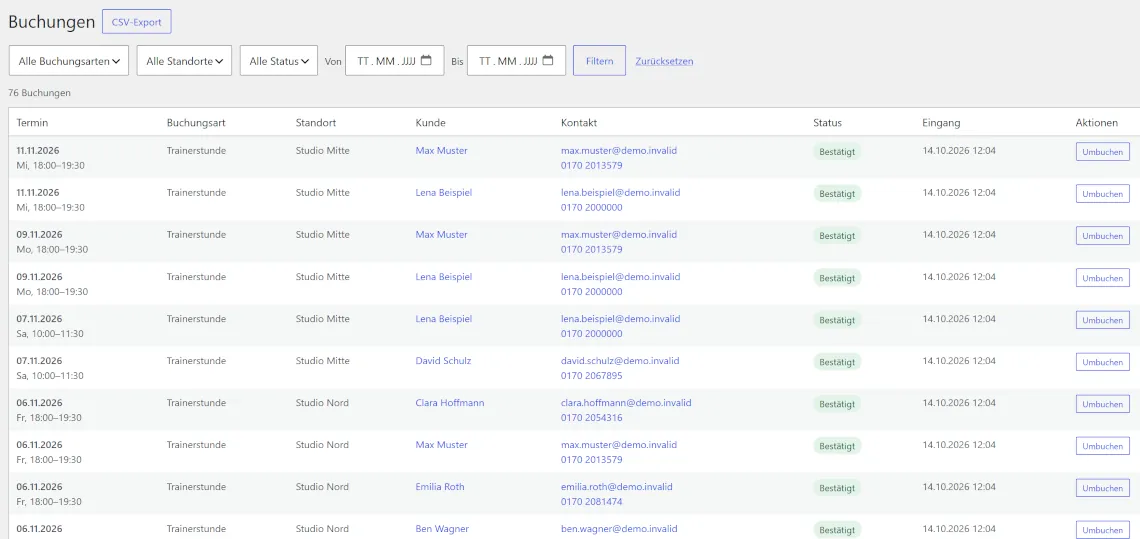The image size is (1140, 539).
Task: Click the Buchungsart column header
Action: point(196,123)
